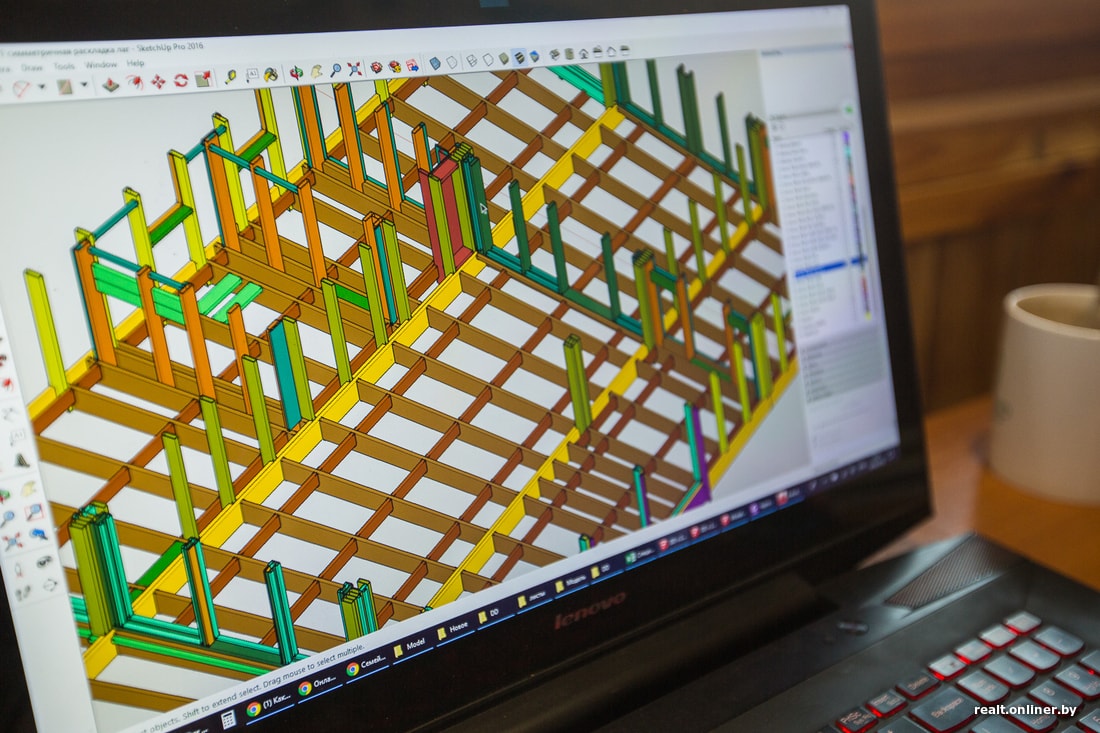Set camera to Right view
The image size is (1100, 733).
pos(598,52)
